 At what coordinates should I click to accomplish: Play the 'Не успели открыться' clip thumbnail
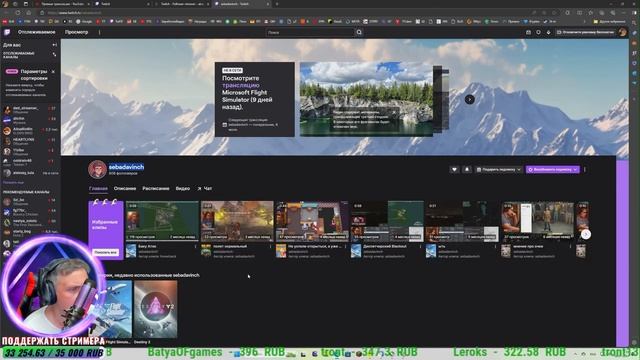(x=312, y=220)
